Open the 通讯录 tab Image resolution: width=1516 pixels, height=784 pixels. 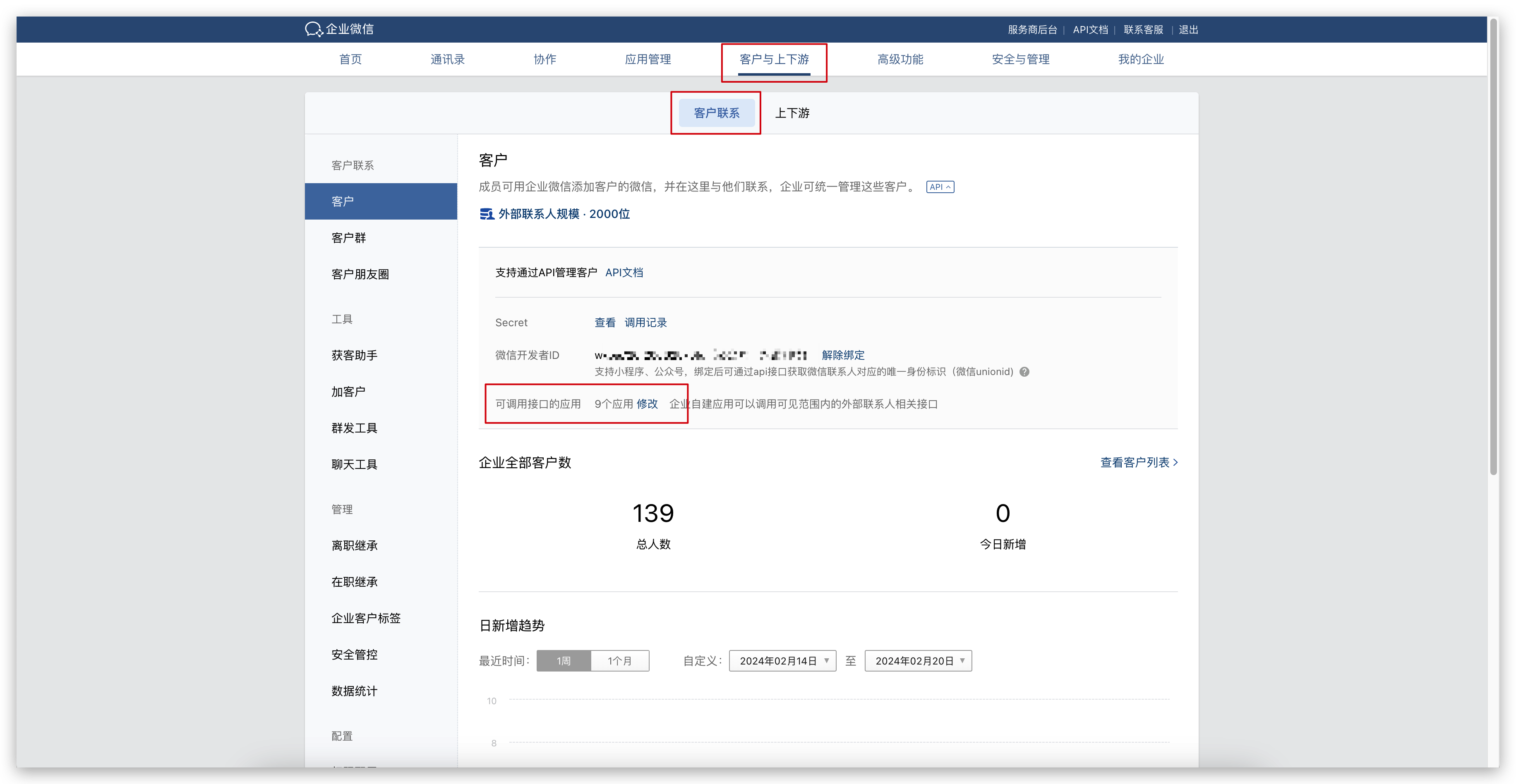tap(447, 60)
